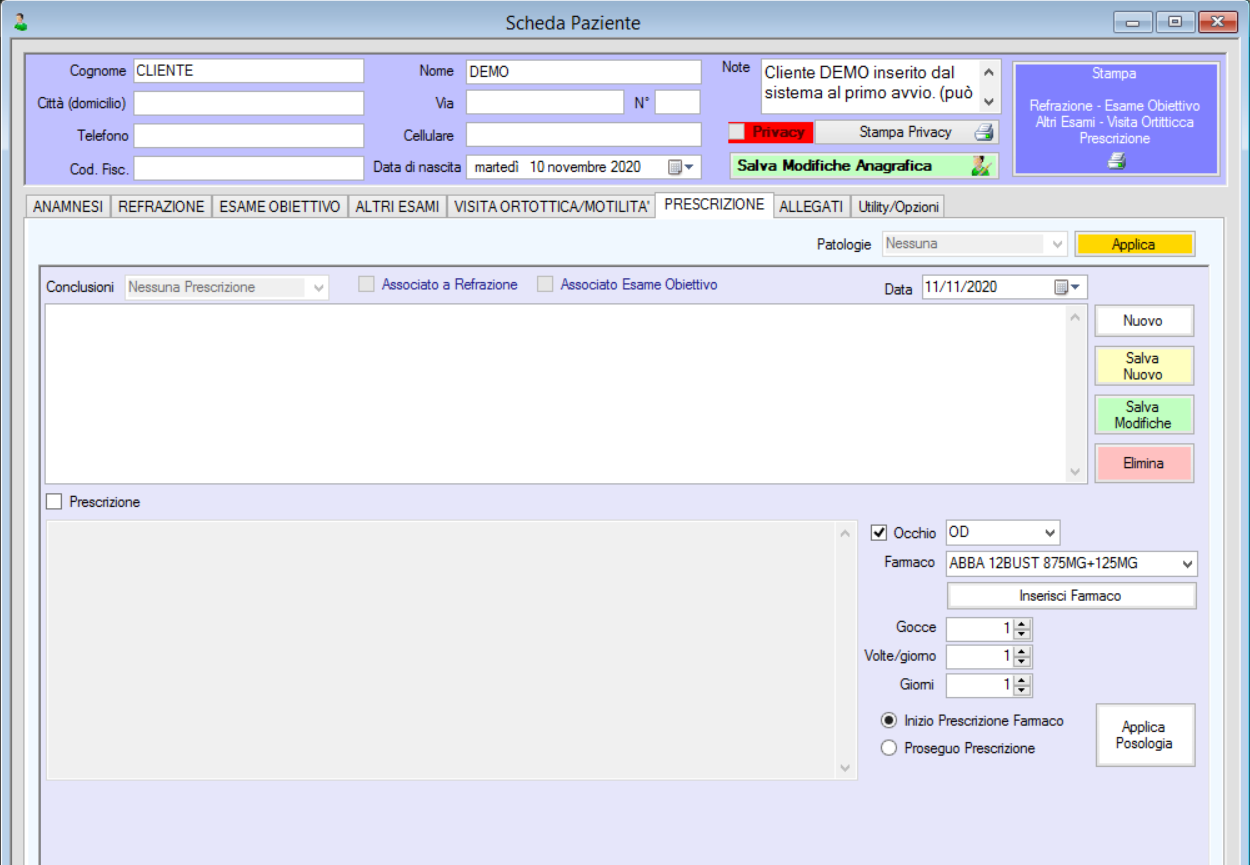Click the save icon on Salva Modifiche Anagrafica

(x=980, y=166)
